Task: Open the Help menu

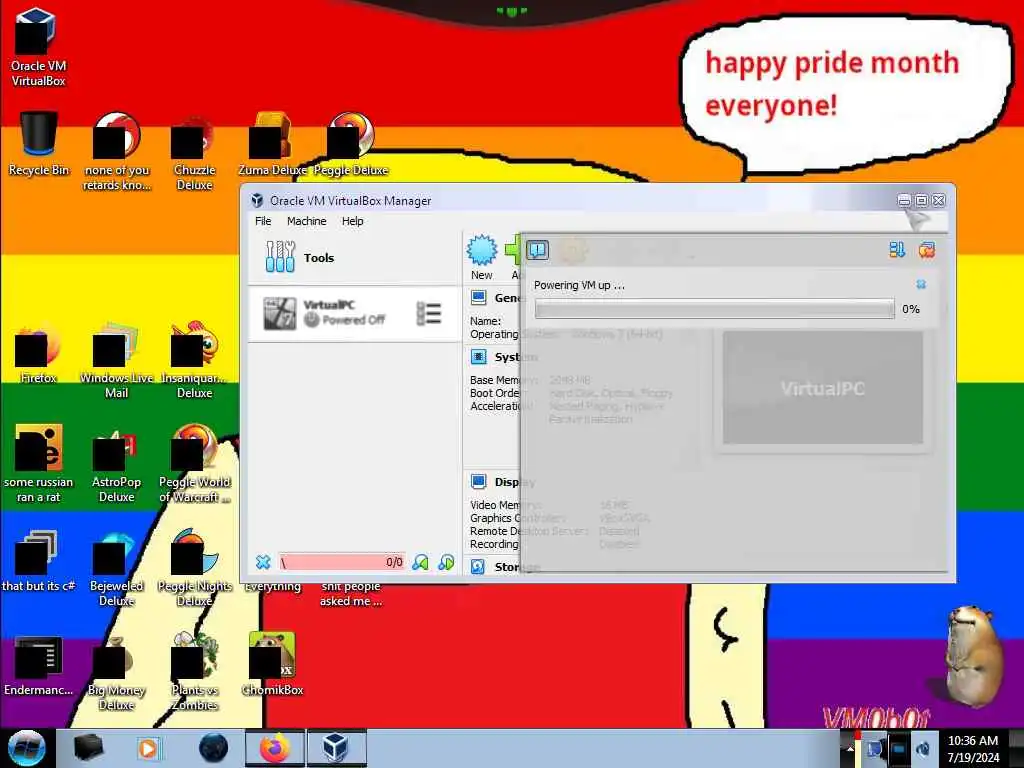Action: pos(353,221)
